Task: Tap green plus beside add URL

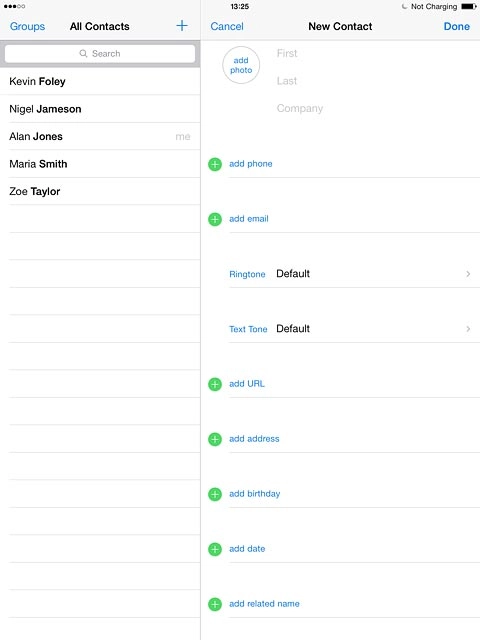Action: (x=215, y=384)
